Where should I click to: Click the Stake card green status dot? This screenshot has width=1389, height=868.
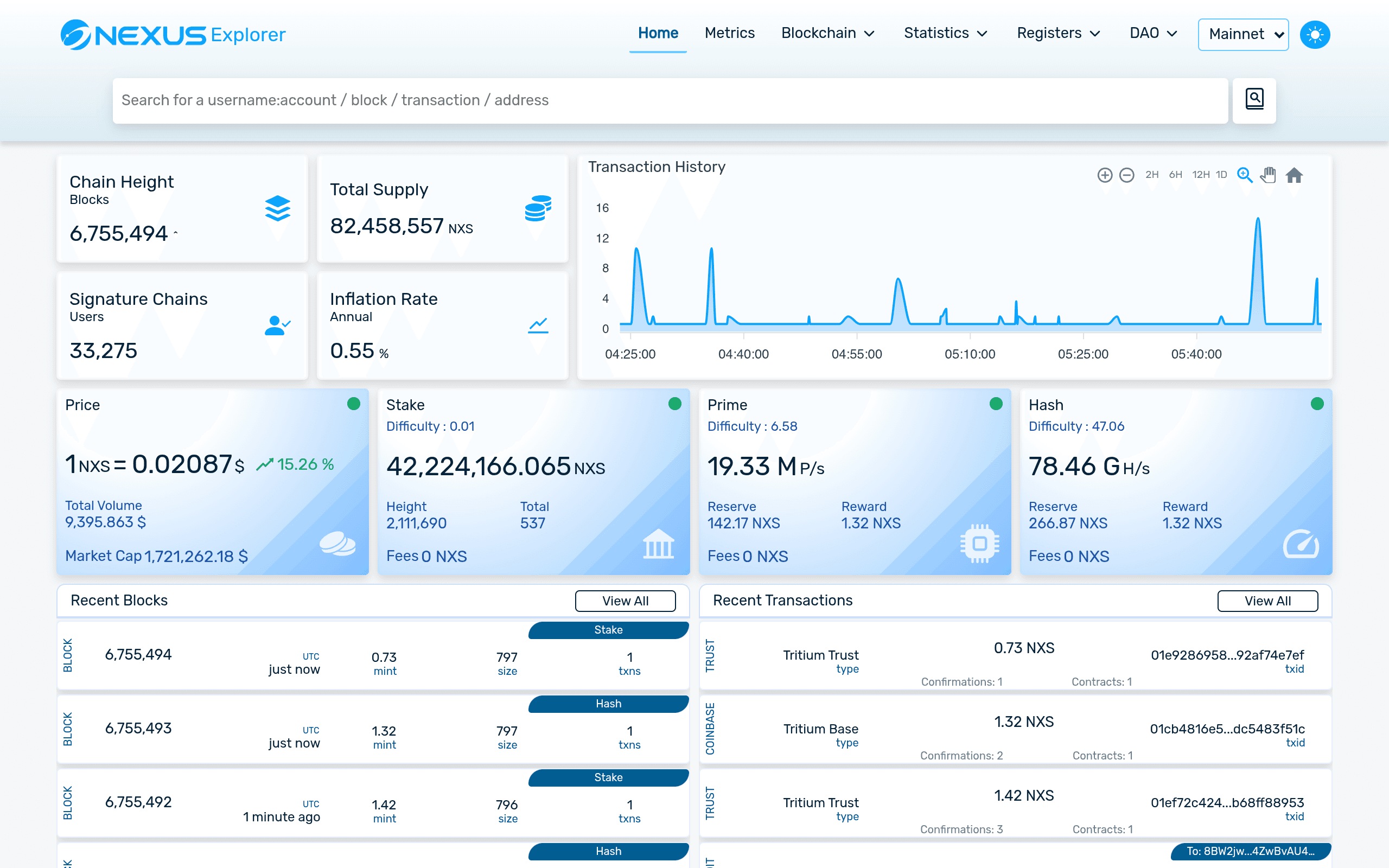point(675,404)
